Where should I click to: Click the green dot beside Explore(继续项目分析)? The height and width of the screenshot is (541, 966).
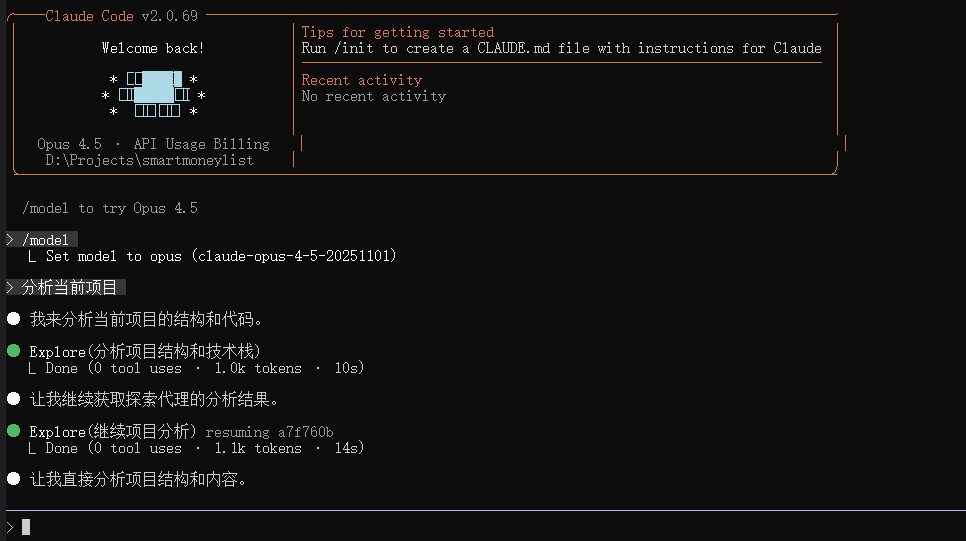(x=14, y=431)
